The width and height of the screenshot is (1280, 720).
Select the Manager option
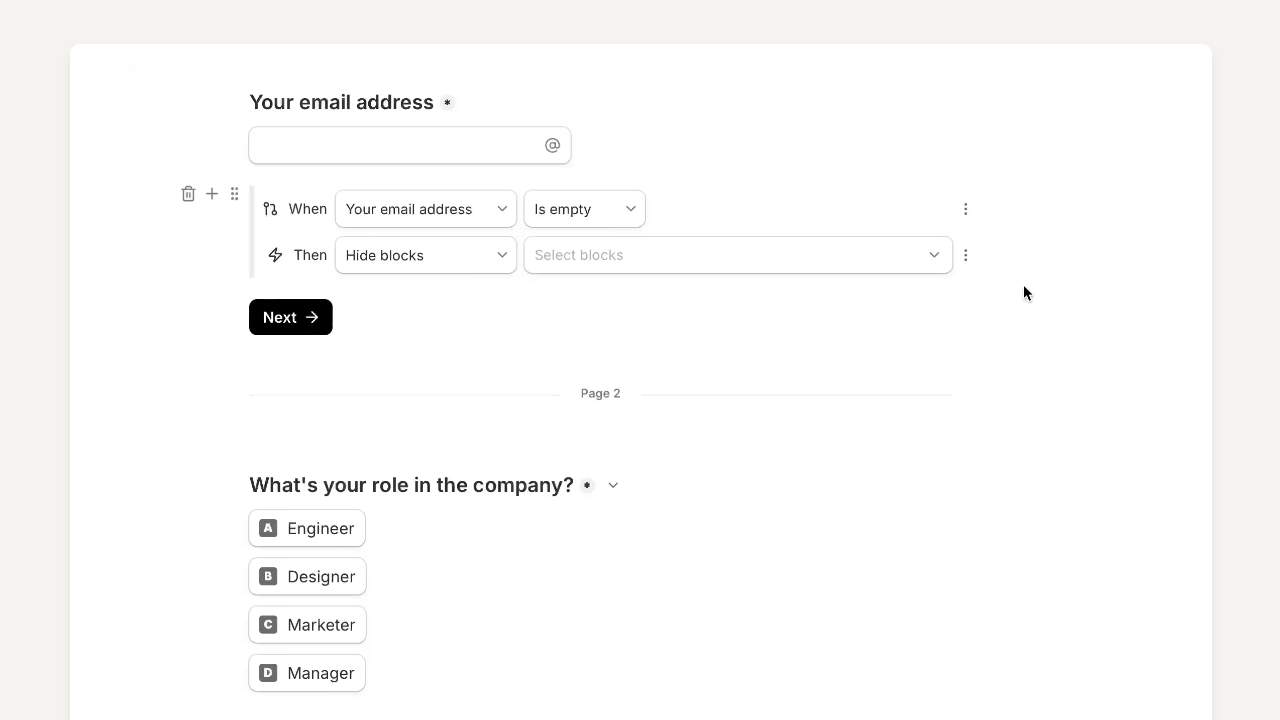307,673
